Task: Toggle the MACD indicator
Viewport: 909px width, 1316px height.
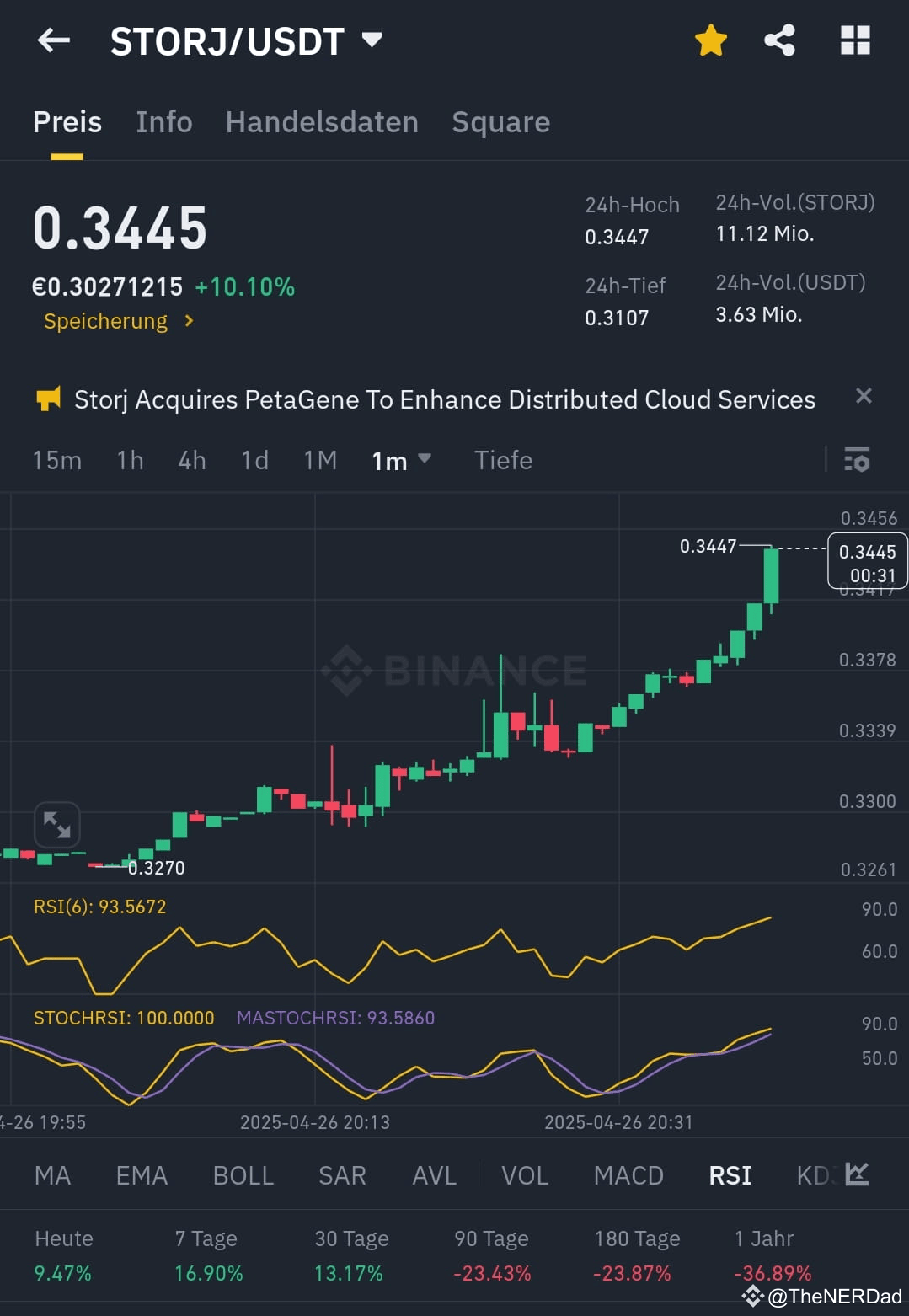Action: pos(629,1175)
